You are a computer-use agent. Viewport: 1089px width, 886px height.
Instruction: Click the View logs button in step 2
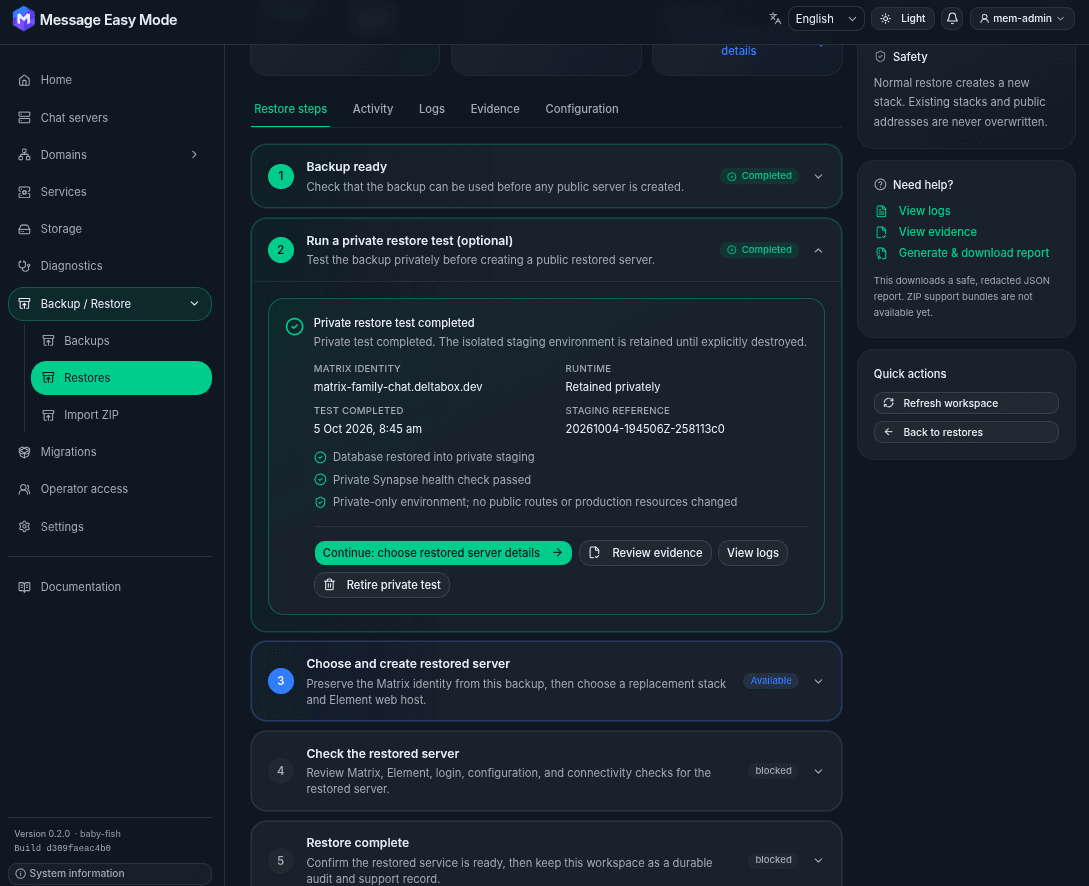(x=752, y=553)
